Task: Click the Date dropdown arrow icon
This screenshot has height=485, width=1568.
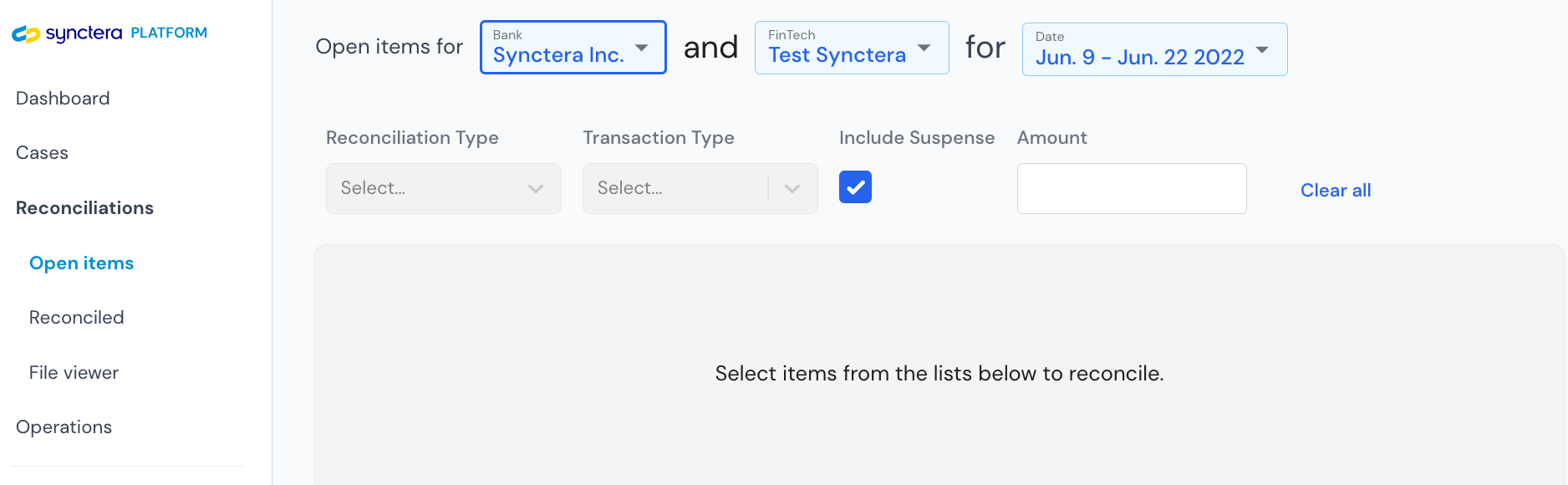Action: tap(1262, 50)
